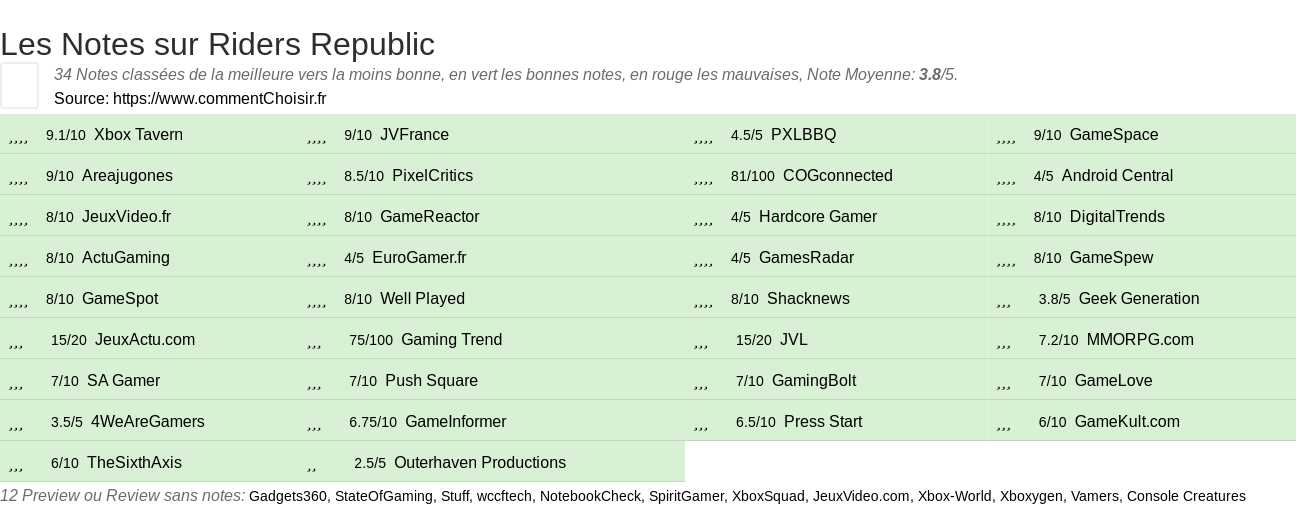Click the page title Les Notes sur Riders Republic
Screen dimensions: 1296x507
pyautogui.click(x=217, y=44)
